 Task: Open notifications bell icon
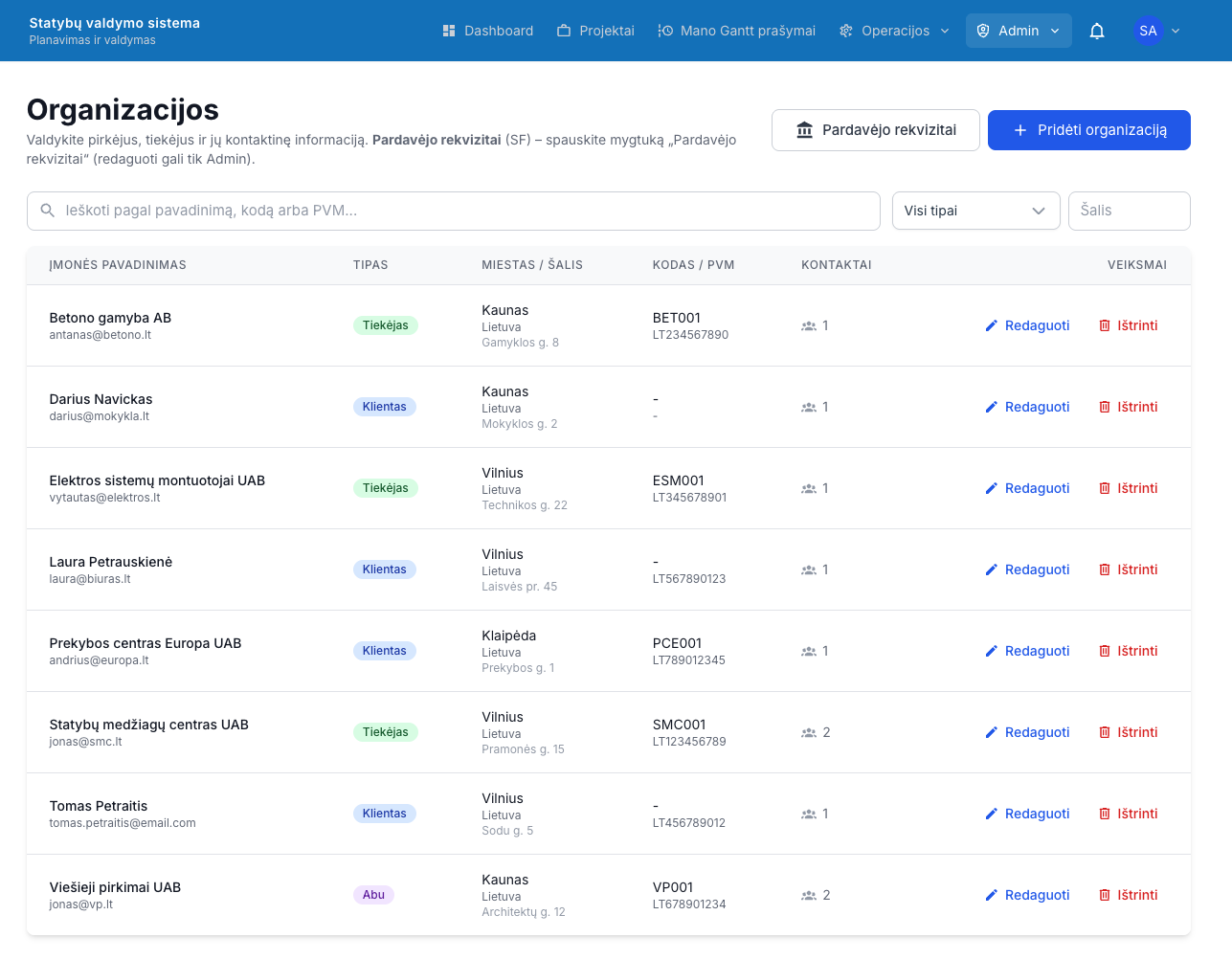point(1097,31)
